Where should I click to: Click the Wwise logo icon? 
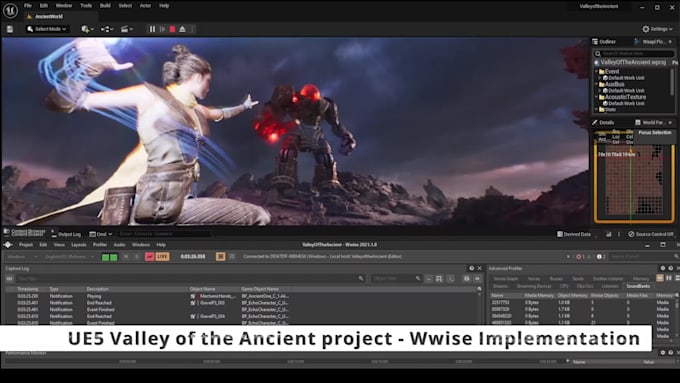coord(8,245)
